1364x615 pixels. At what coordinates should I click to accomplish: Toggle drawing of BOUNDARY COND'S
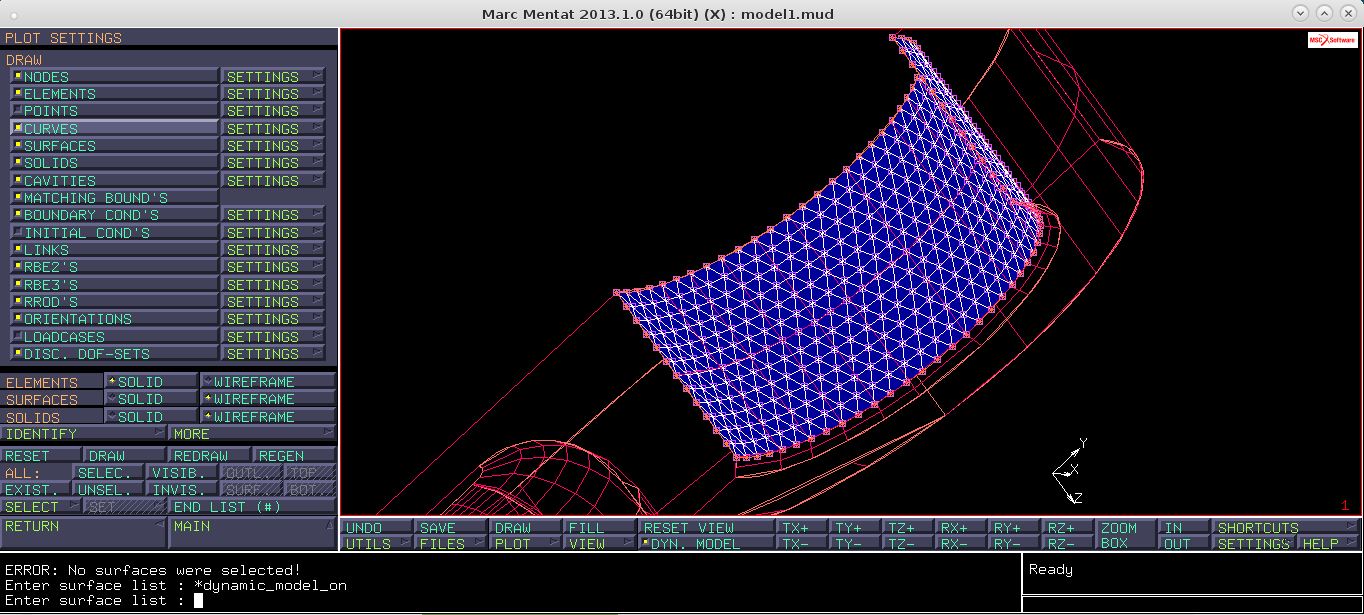pos(115,215)
